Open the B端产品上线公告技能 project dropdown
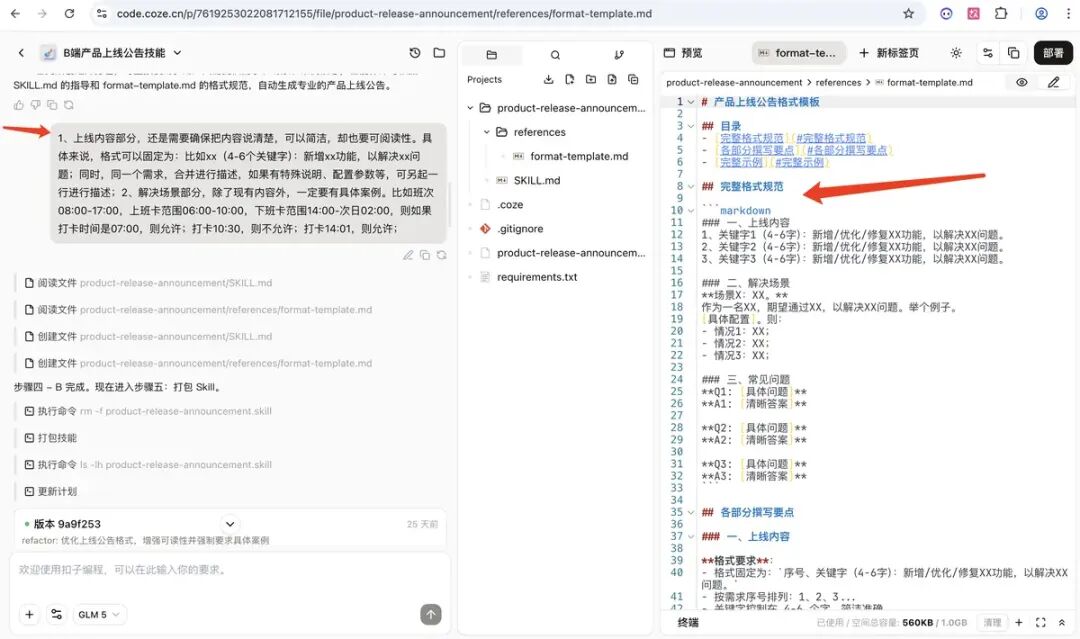Viewport: 1080px width, 639px height. tap(177, 52)
